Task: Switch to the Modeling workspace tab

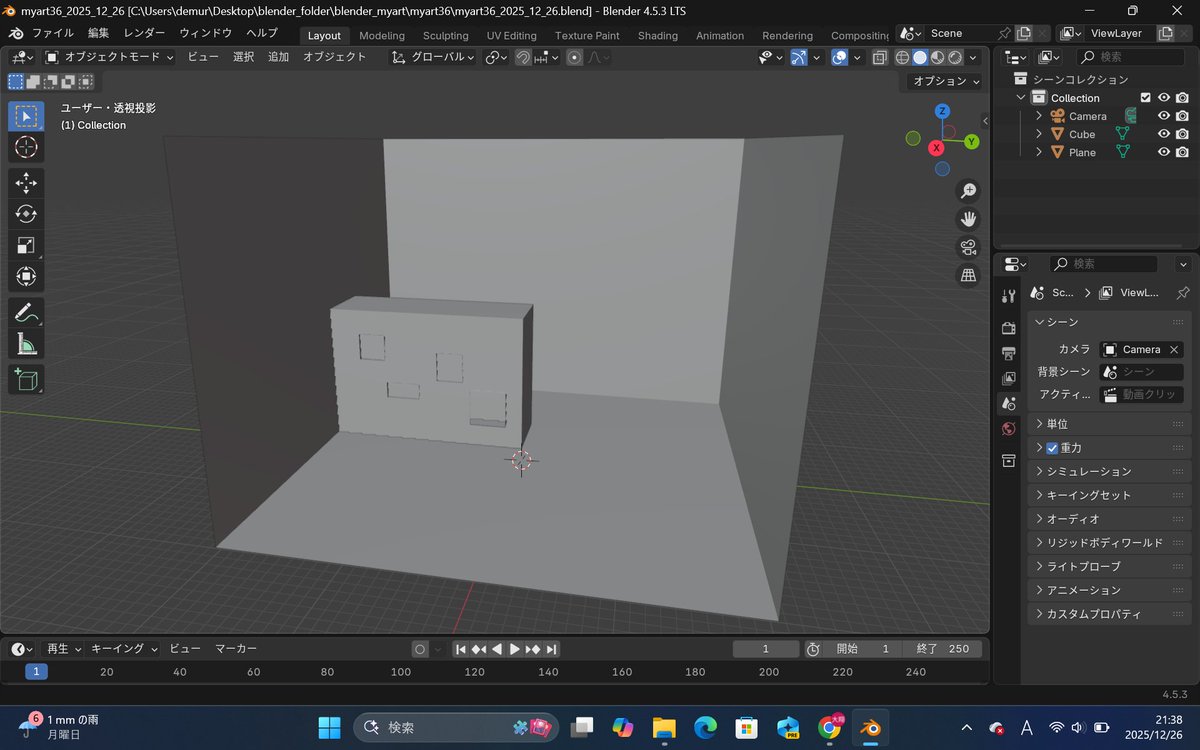Action: (x=382, y=35)
